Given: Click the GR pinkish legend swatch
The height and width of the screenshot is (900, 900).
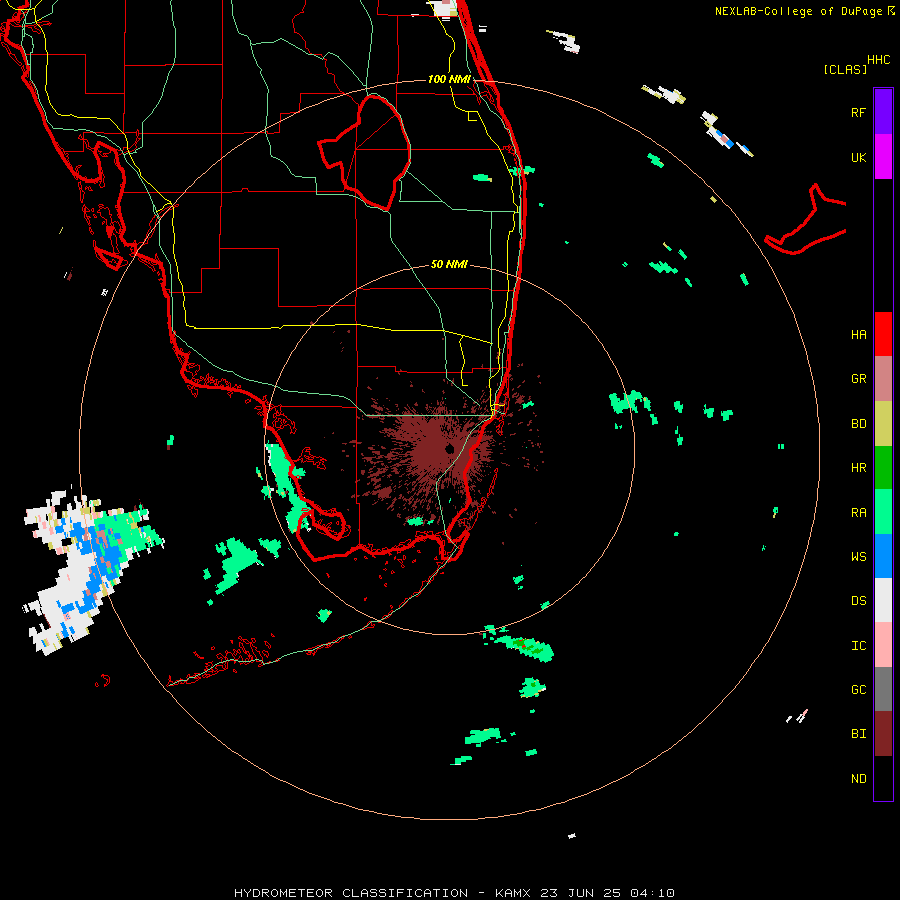Looking at the screenshot, I should pyautogui.click(x=883, y=379).
